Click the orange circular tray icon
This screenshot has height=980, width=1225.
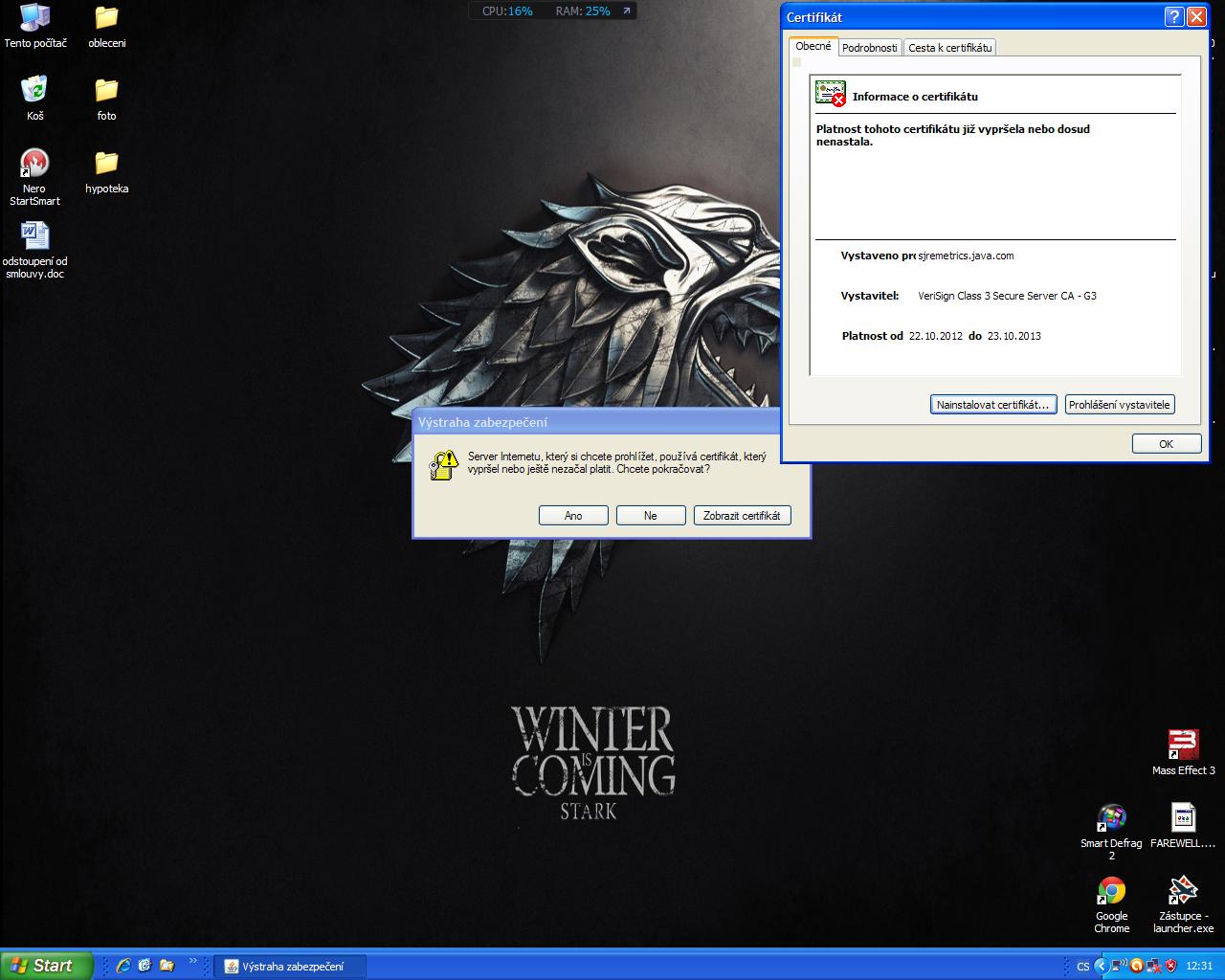pyautogui.click(x=1136, y=966)
